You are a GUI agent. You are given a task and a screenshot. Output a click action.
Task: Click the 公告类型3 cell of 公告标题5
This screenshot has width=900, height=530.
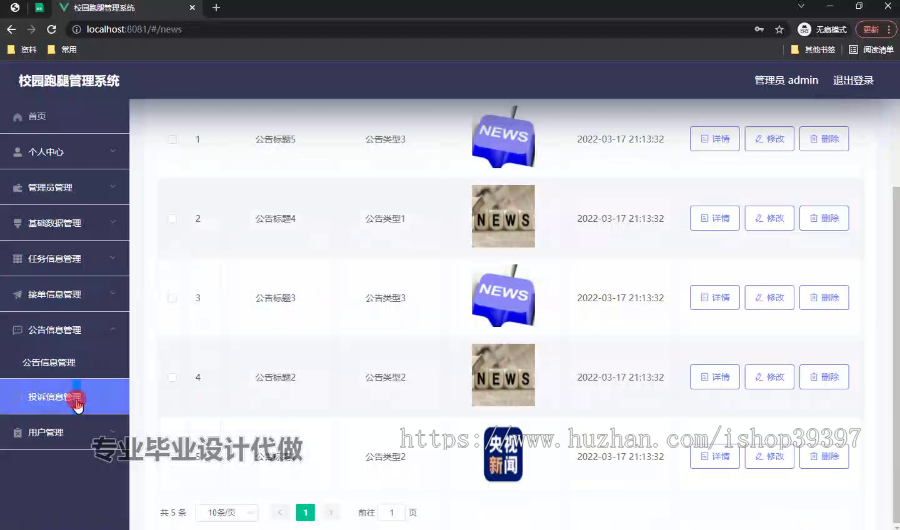pos(385,139)
